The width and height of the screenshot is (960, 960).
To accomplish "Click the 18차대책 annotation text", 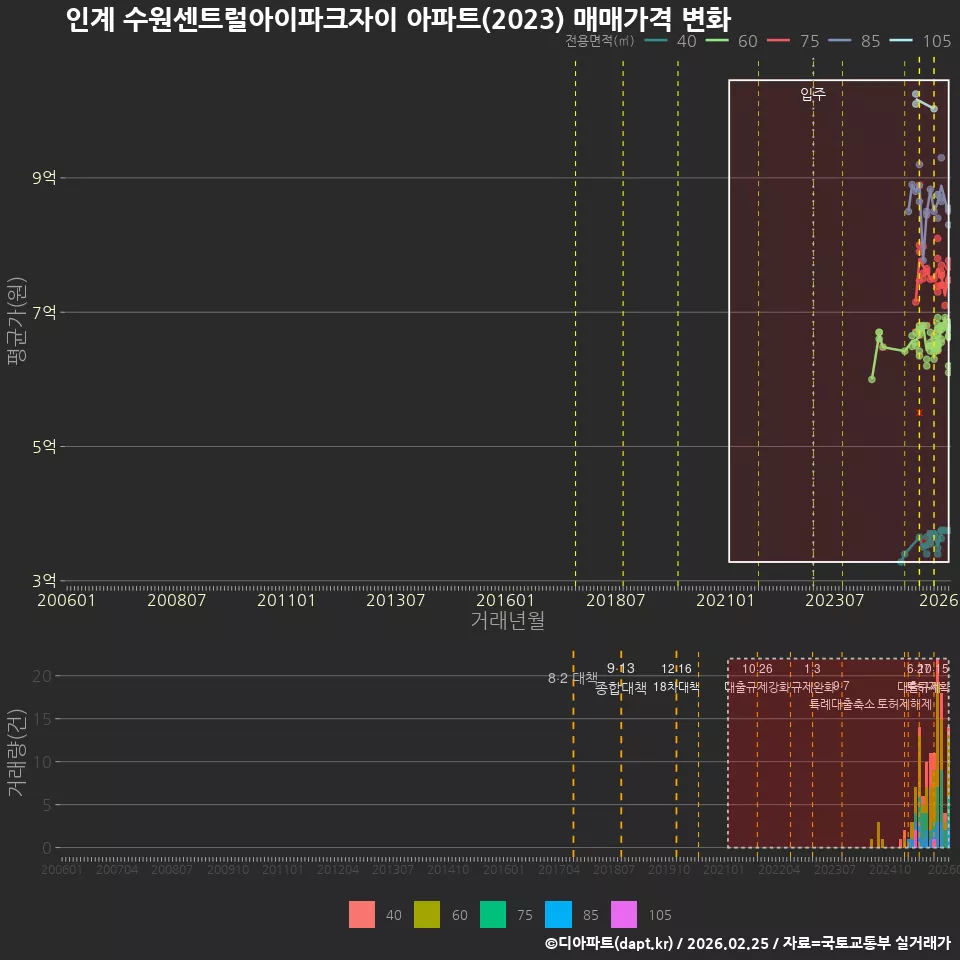I will point(676,687).
